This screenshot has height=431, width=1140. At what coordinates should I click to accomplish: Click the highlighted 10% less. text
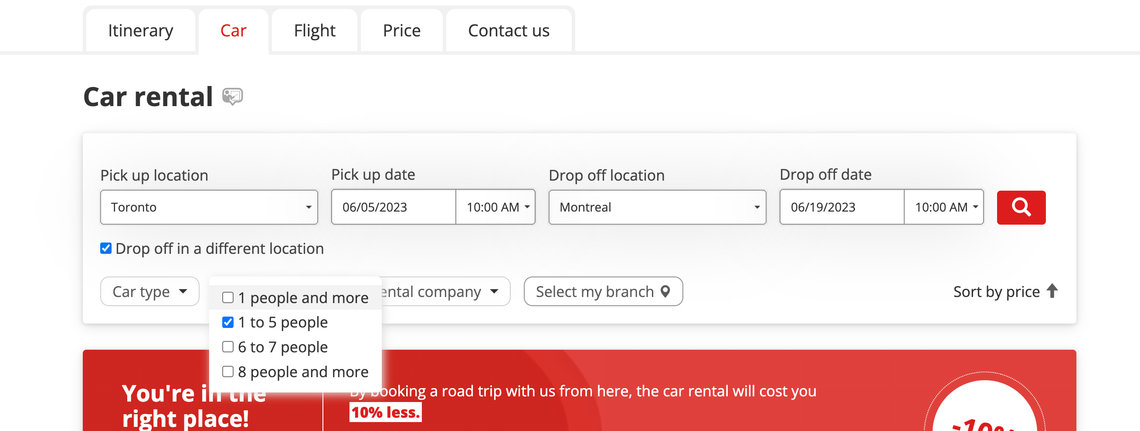point(385,413)
